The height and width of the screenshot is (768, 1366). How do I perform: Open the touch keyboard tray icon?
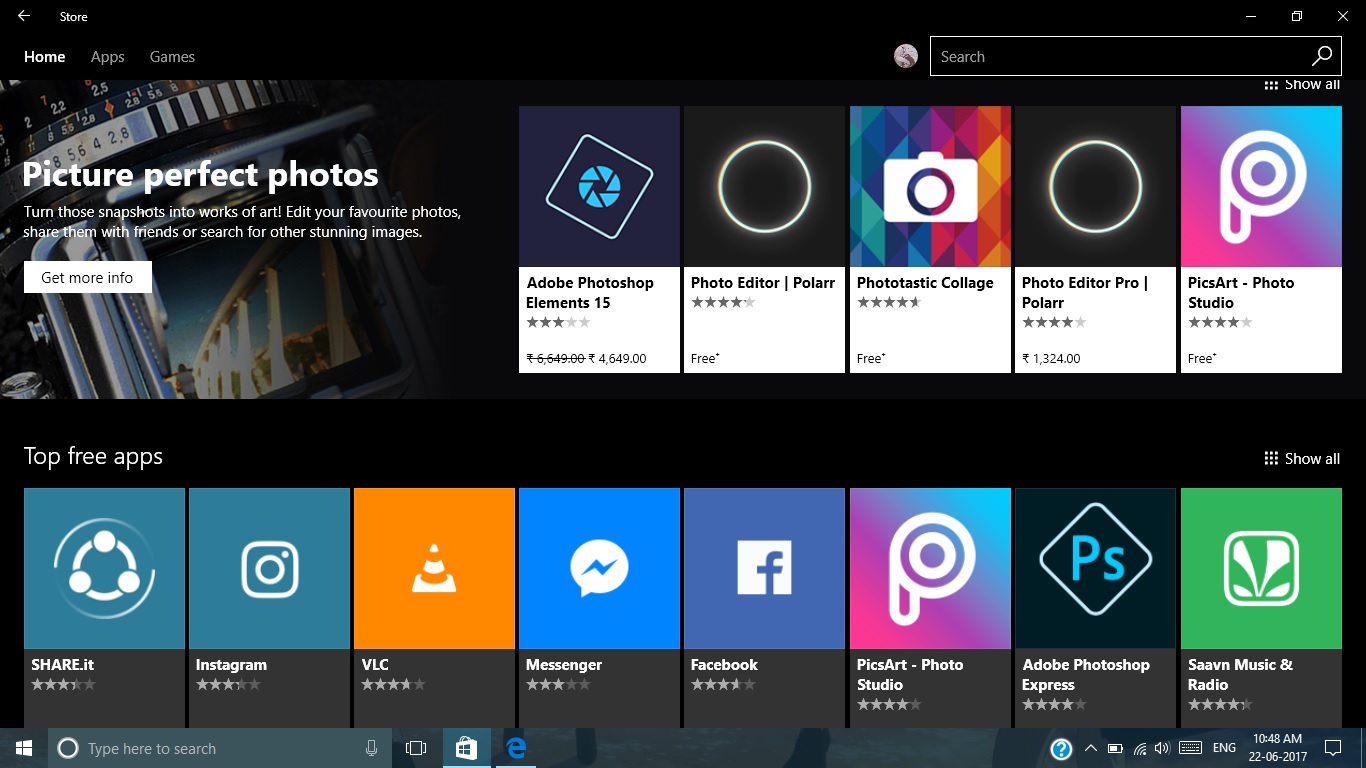point(1190,748)
